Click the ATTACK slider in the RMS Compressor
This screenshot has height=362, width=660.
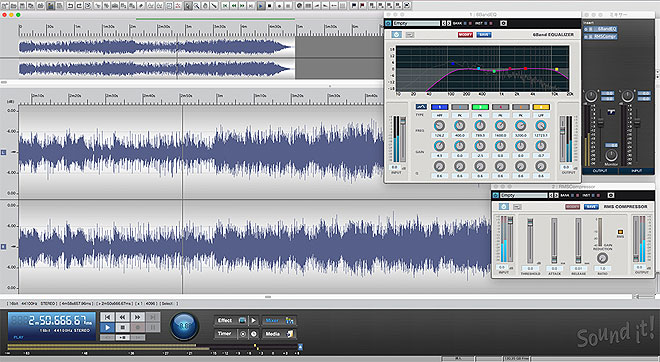coord(554,241)
